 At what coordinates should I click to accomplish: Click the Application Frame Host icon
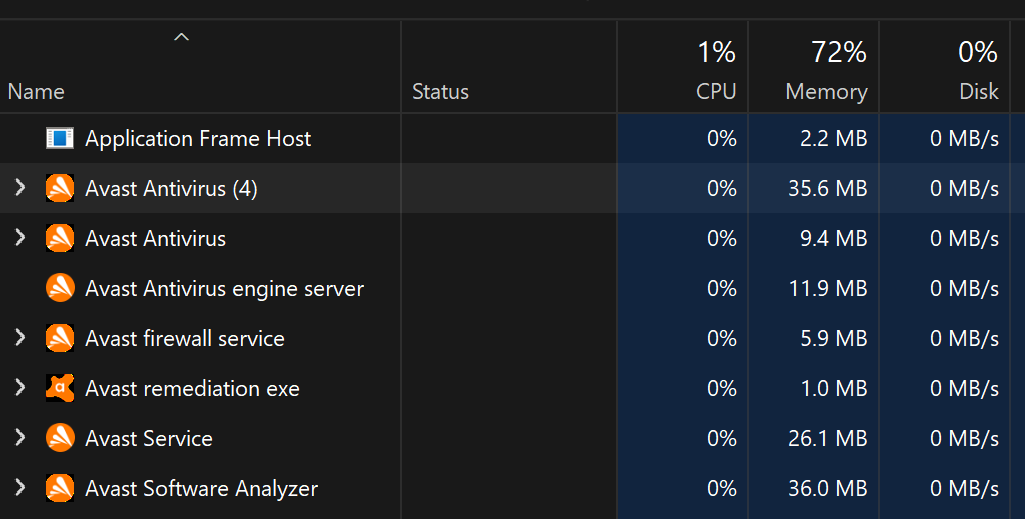[59, 138]
